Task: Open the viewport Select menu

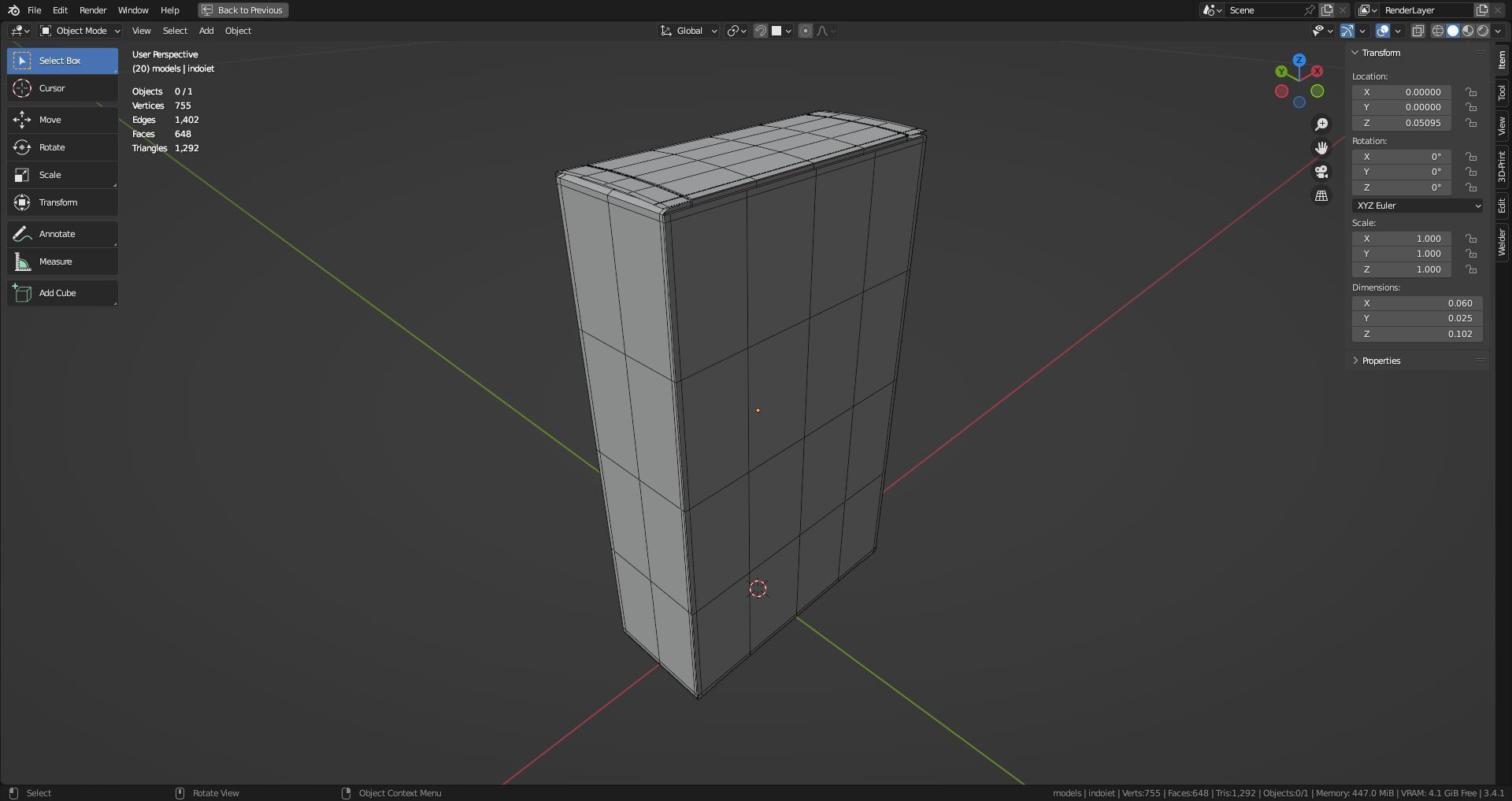Action: (175, 31)
